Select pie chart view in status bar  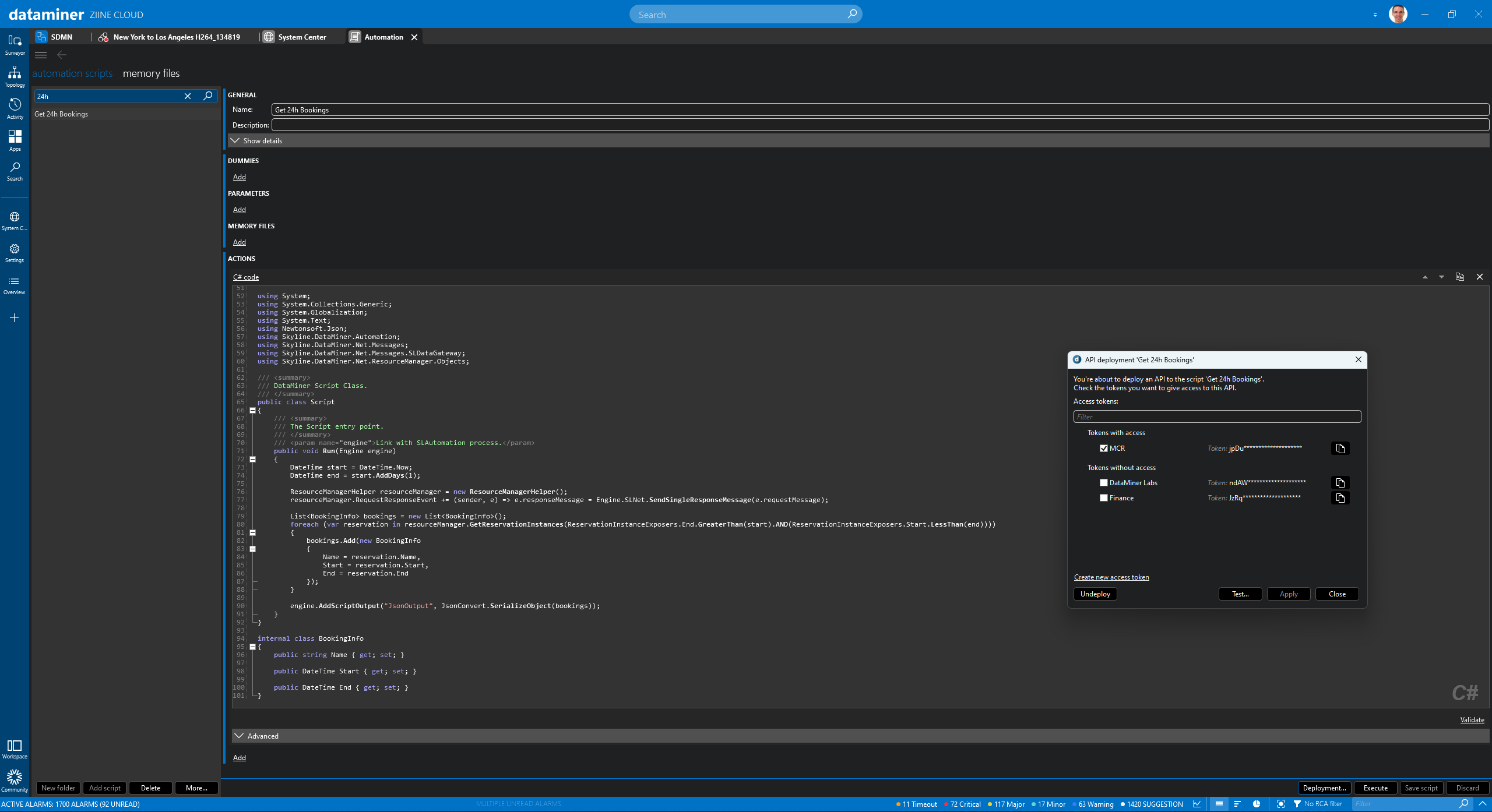(1257, 804)
